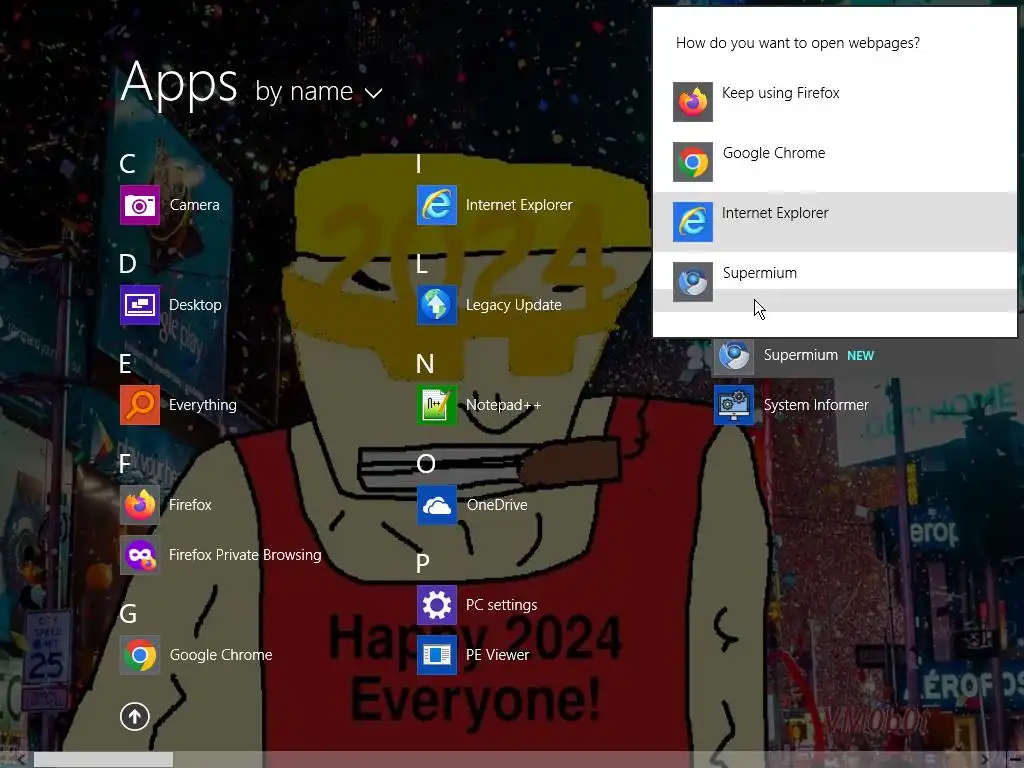Launch the PE Viewer icon
The image size is (1024, 768).
pos(437,655)
